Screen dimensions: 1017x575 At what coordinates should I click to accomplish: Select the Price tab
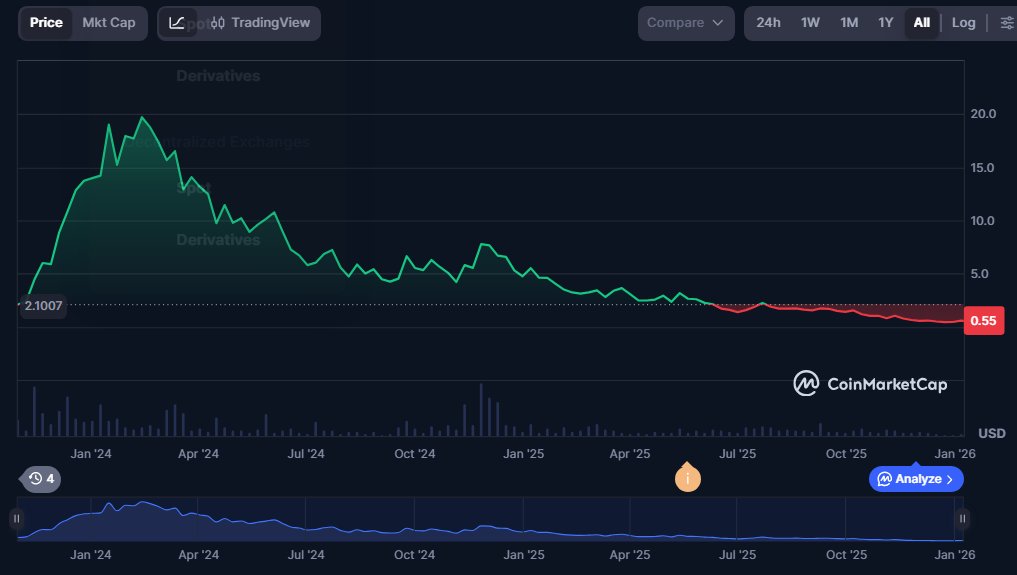(x=46, y=23)
